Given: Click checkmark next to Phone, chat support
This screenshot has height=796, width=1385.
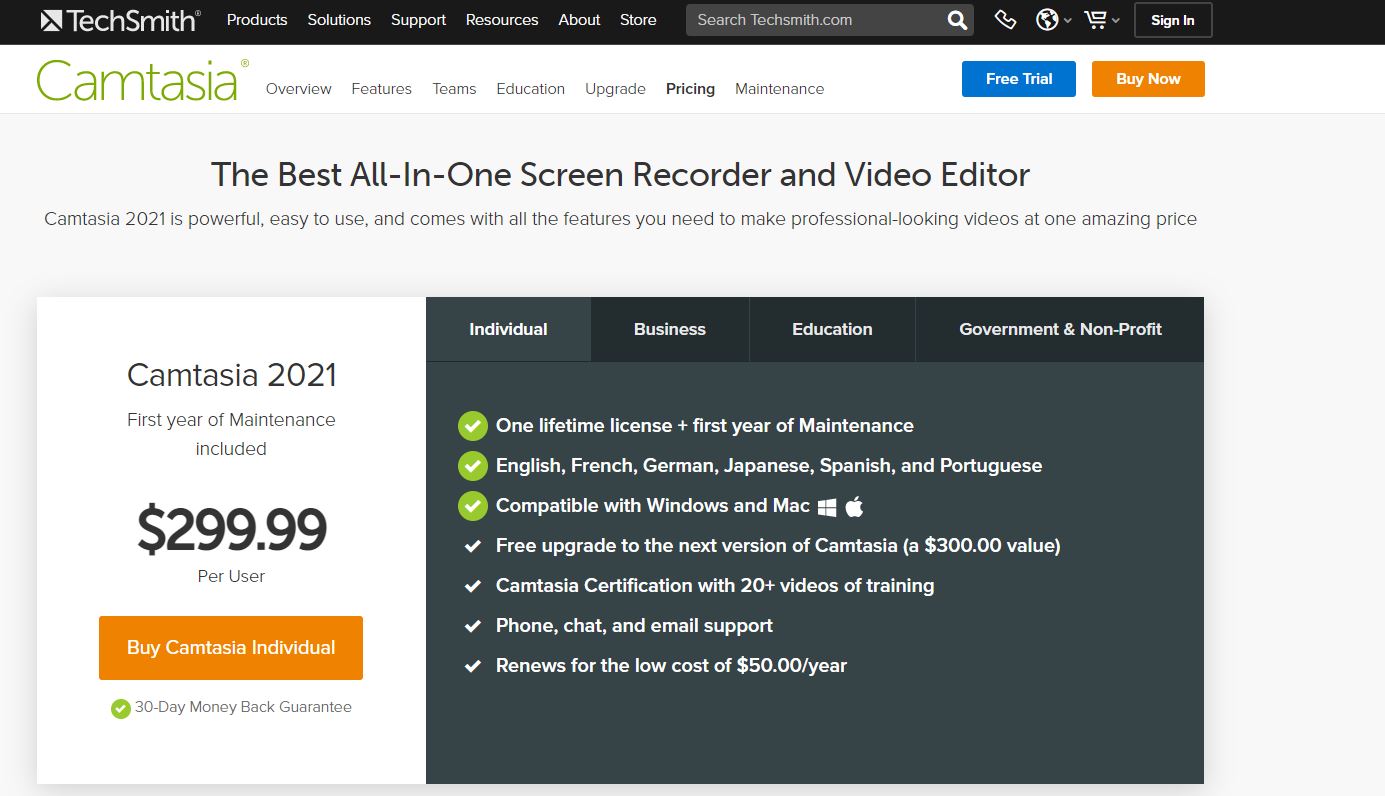Looking at the screenshot, I should click(x=473, y=626).
